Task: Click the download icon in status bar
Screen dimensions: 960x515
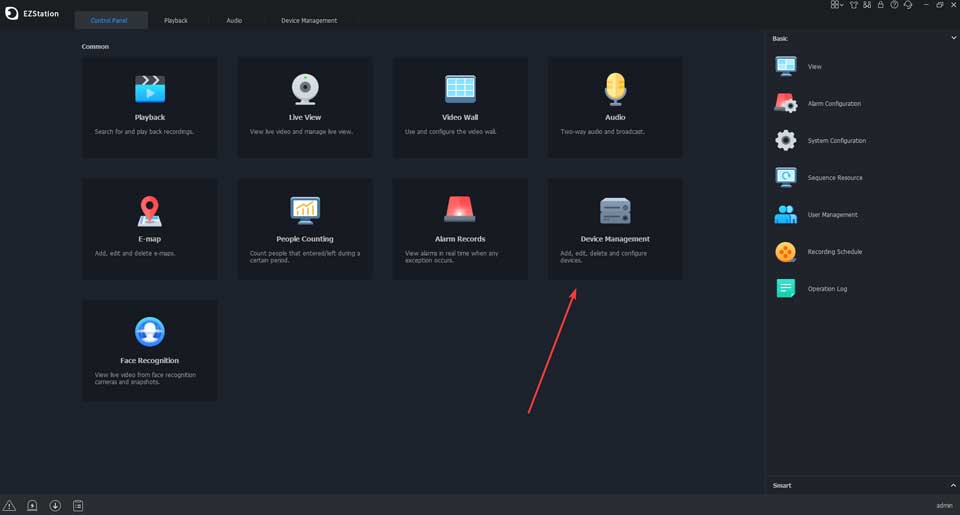Action: (55, 506)
